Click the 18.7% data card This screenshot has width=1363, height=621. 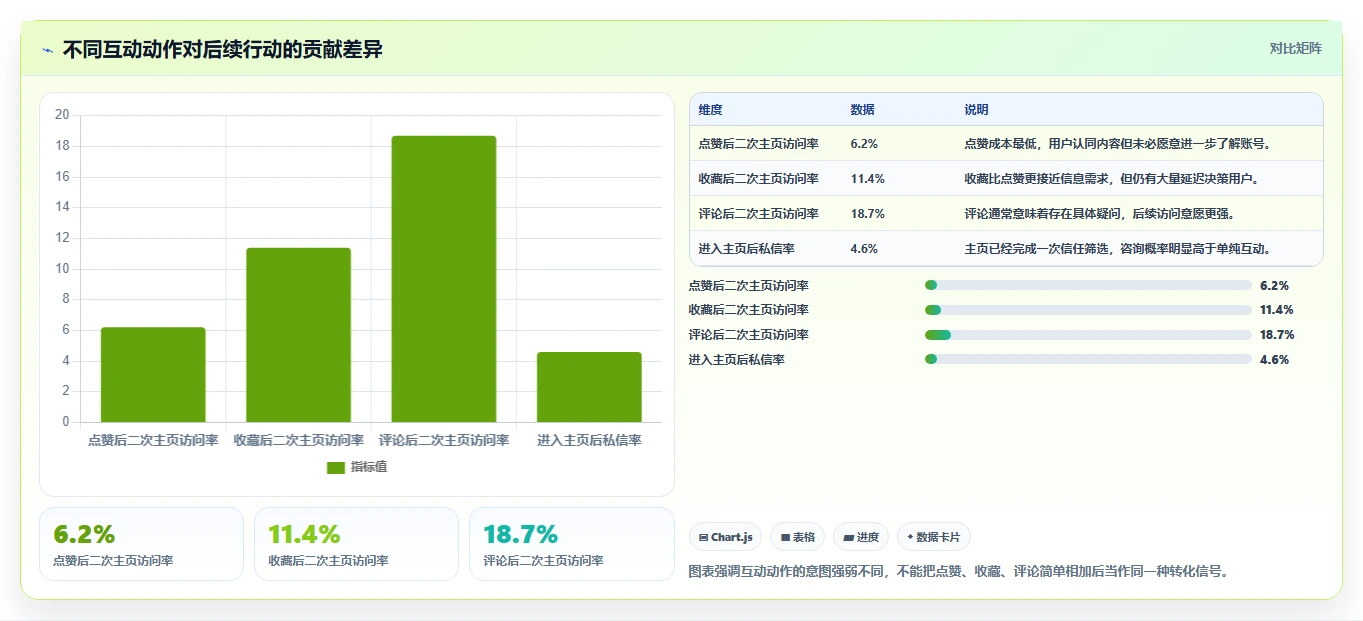tap(572, 544)
